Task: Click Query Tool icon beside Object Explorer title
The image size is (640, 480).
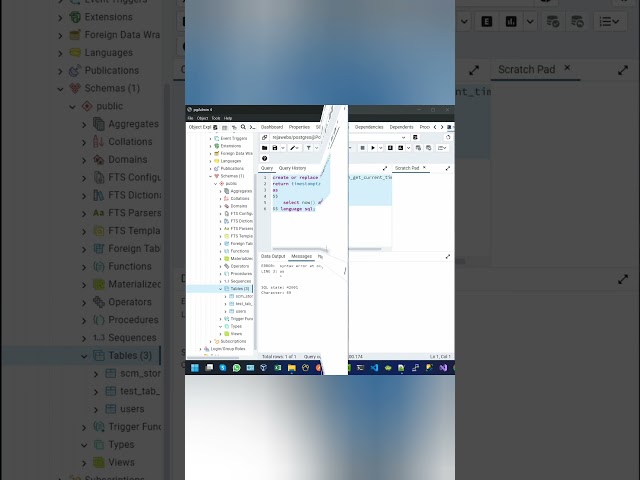Action: 215,127
